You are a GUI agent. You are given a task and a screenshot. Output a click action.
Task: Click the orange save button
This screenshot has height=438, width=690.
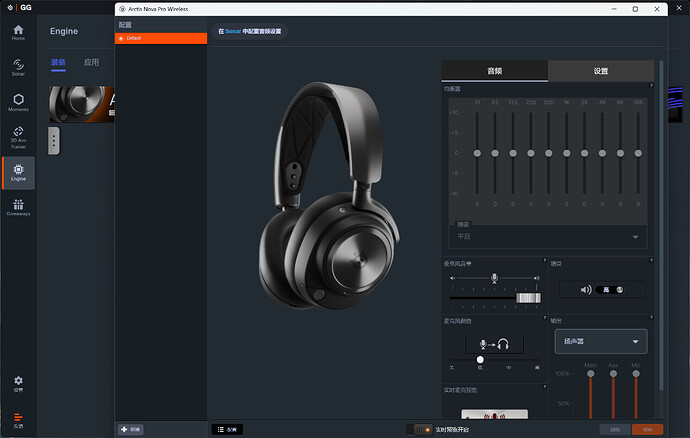click(x=647, y=429)
